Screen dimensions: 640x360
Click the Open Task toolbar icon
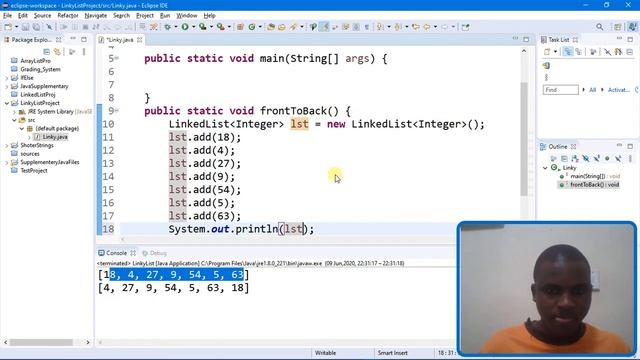click(x=282, y=27)
